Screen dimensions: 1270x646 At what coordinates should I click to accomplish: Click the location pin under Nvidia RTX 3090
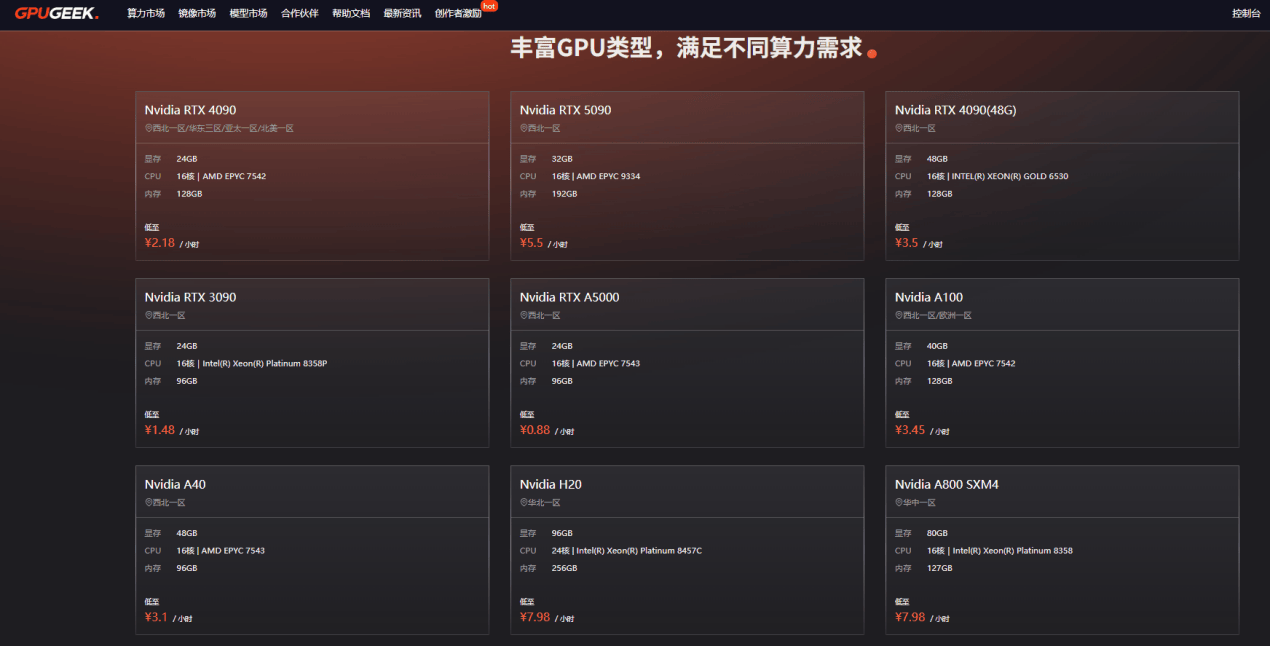[x=148, y=315]
